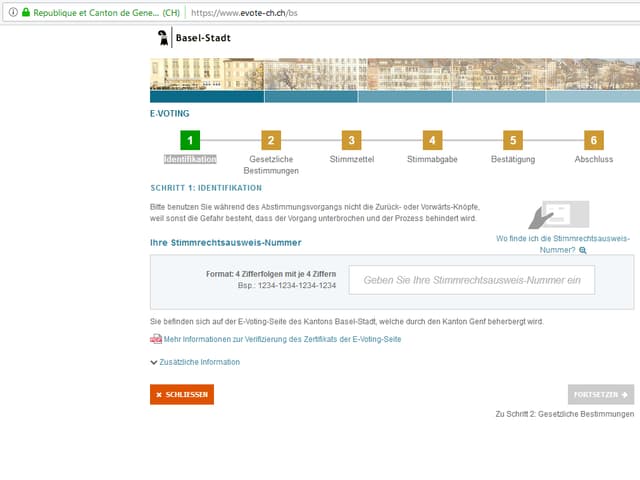Screen dimensions: 640x480
Task: Click the Abschluss step label
Action: [x=594, y=159]
